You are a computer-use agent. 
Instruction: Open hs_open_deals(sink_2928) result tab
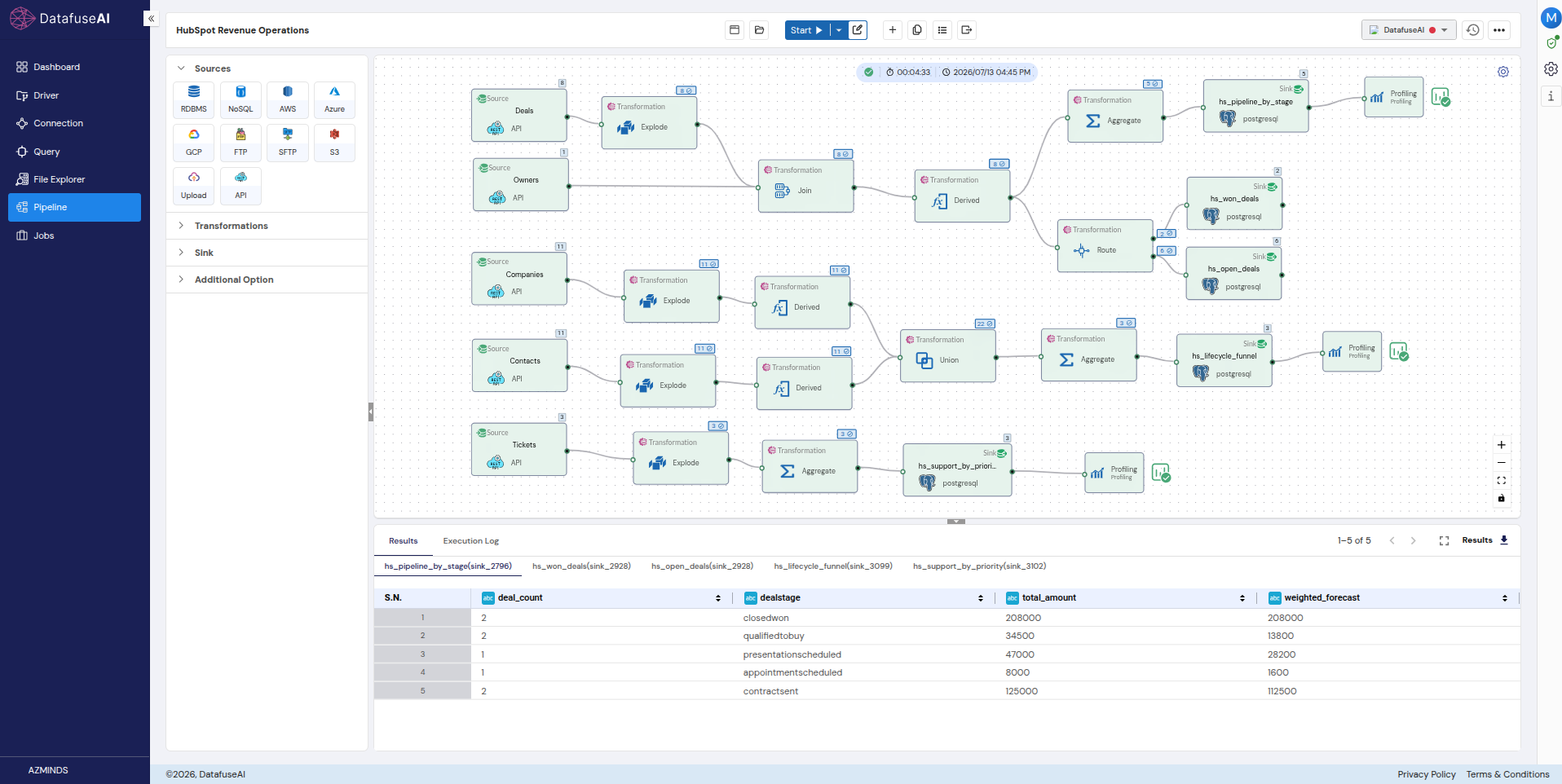click(702, 566)
